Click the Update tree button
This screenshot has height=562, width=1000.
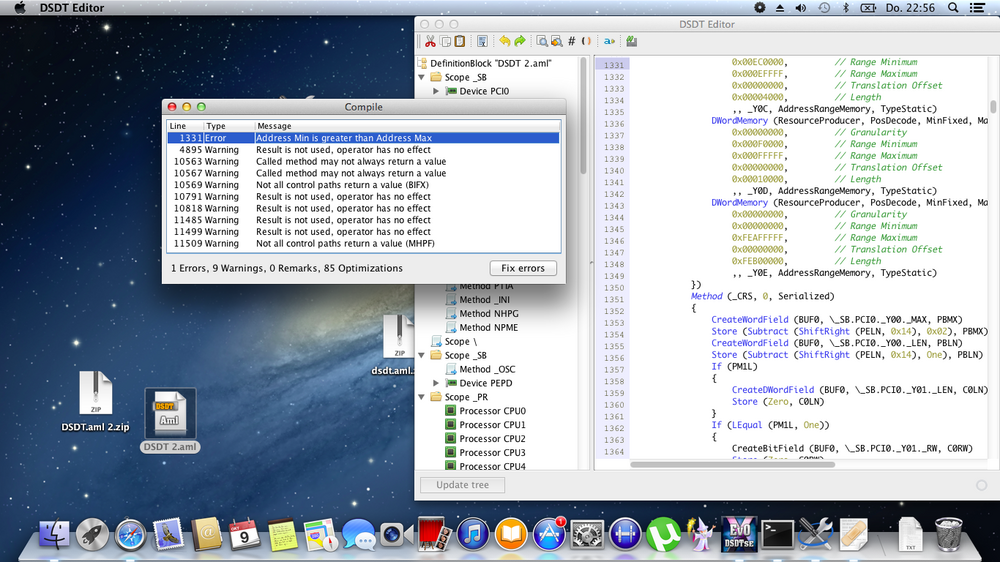463,485
